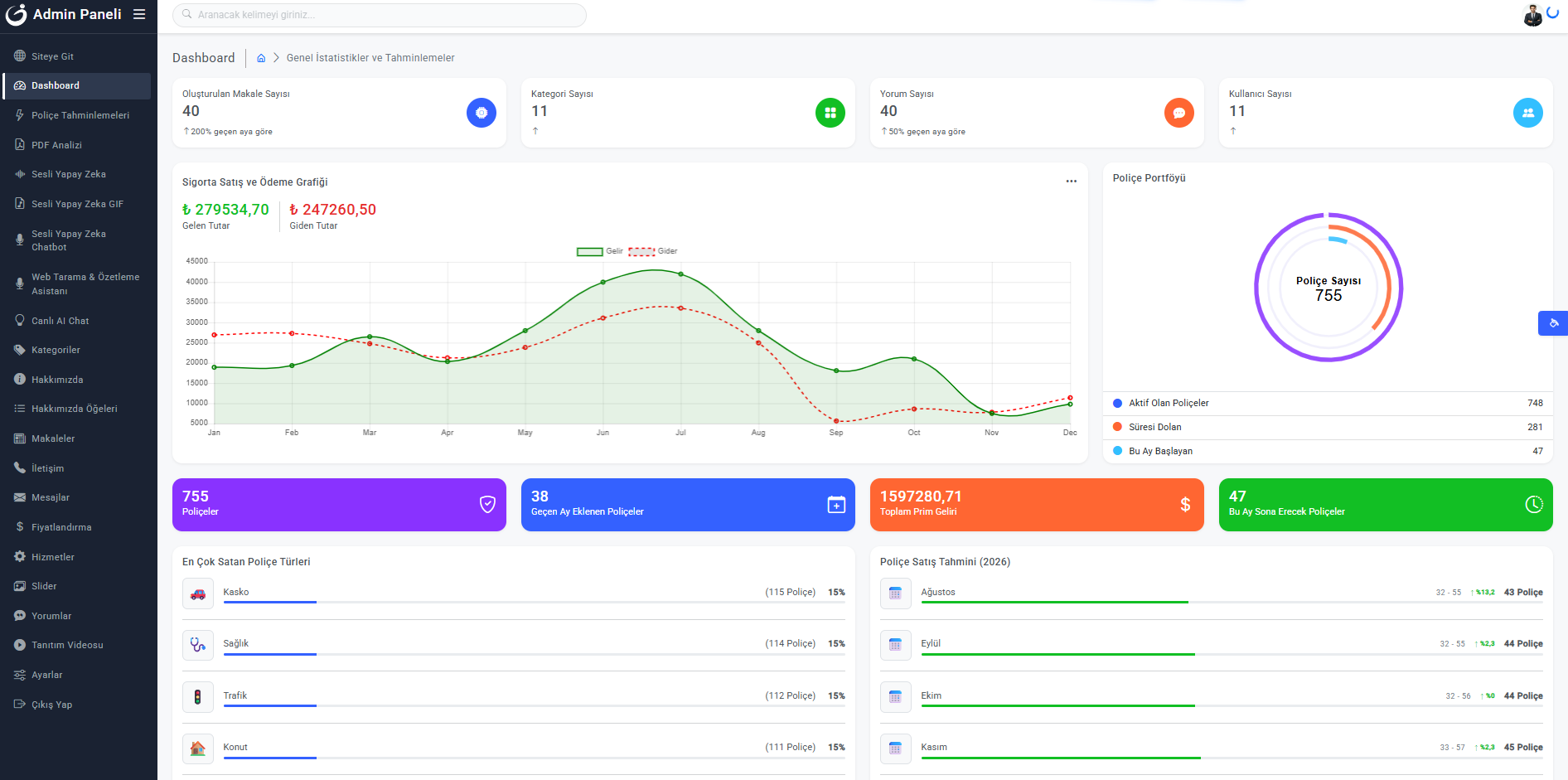Click the Aktif Olan Poliçeler row
The width and height of the screenshot is (1568, 780).
[x=1328, y=403]
